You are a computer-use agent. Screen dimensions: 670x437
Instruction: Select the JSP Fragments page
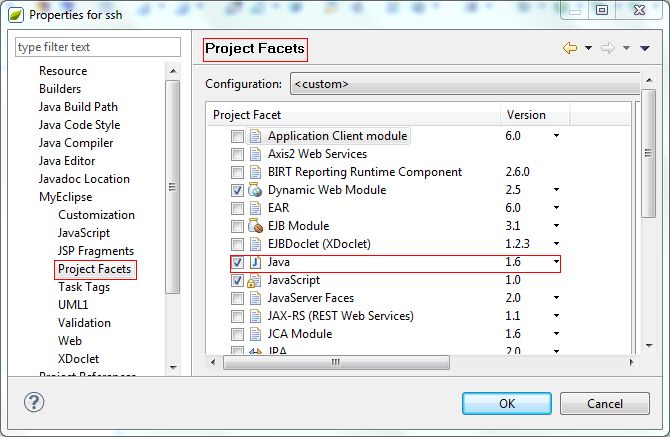point(96,251)
